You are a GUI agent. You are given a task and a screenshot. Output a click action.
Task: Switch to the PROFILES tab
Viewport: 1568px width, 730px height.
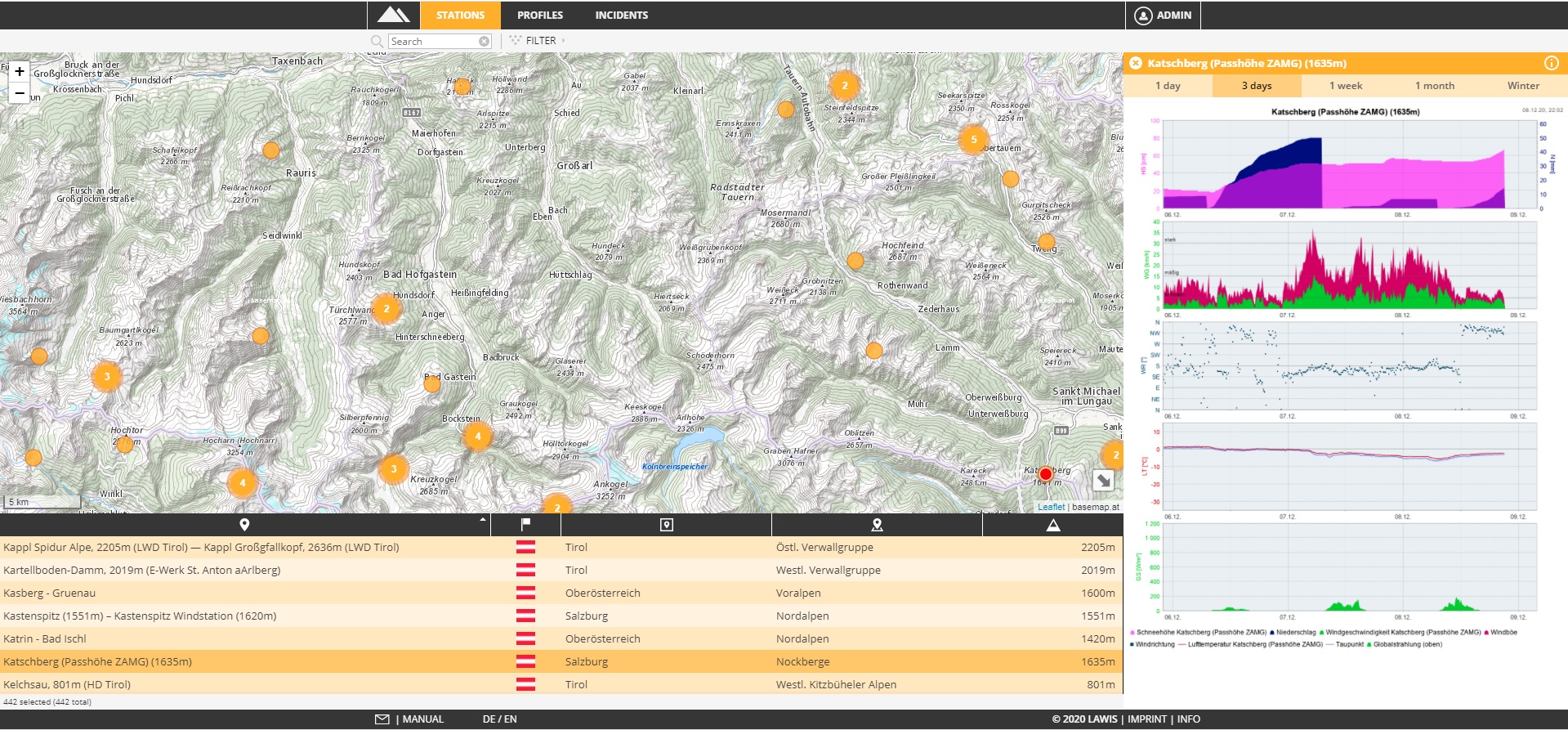(539, 15)
